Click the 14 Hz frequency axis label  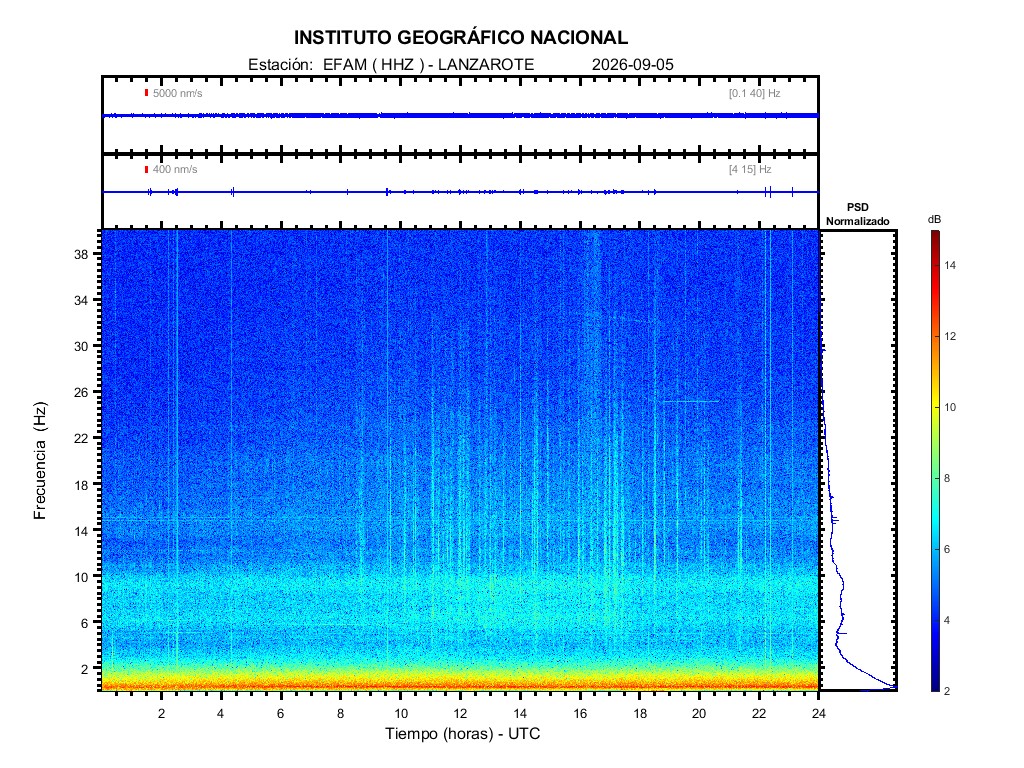point(81,532)
